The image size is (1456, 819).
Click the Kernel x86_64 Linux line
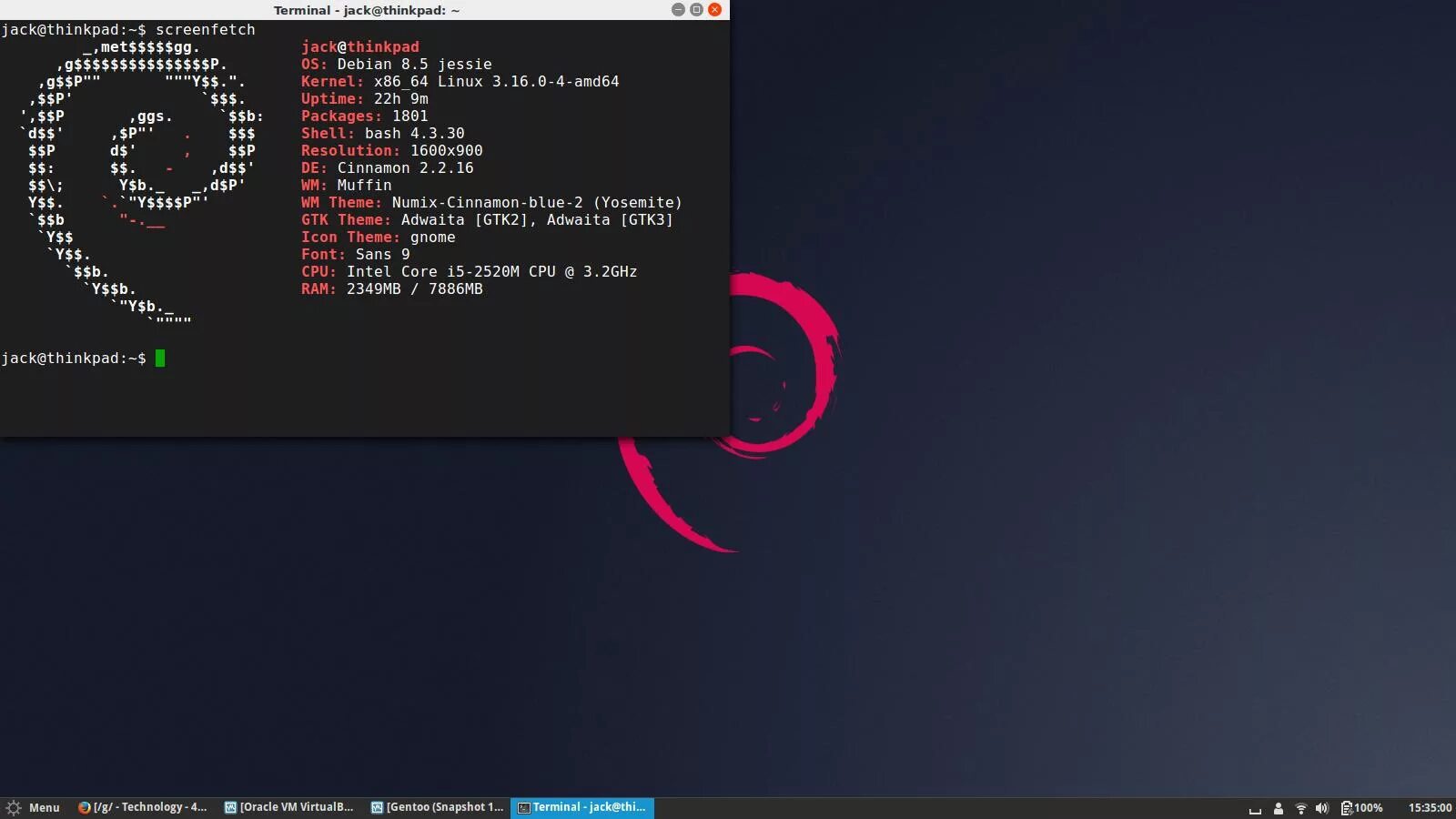(460, 81)
